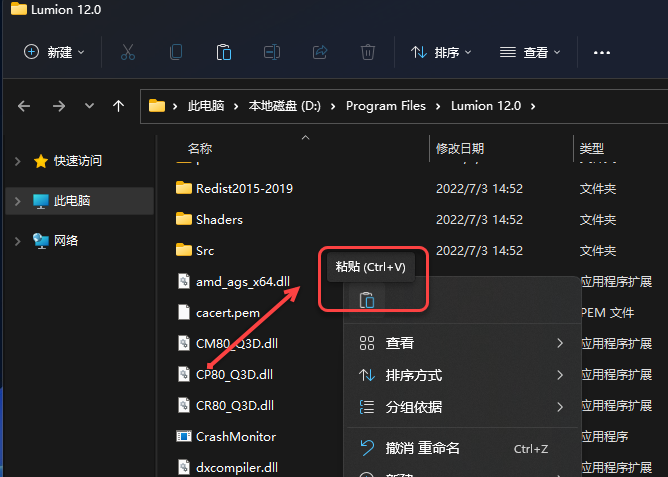Expand chevron after Lumion 12.0 in path
Image resolution: width=668 pixels, height=477 pixels.
[x=533, y=106]
